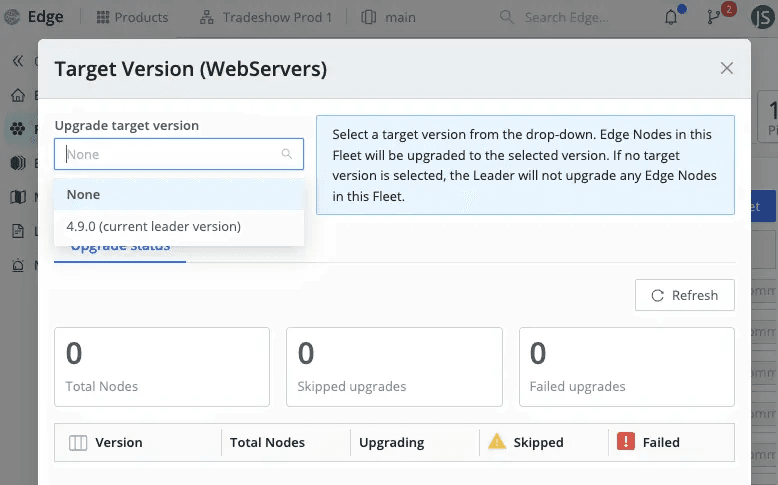Switch to the Upgrade status tab
778x485 pixels.
120,248
